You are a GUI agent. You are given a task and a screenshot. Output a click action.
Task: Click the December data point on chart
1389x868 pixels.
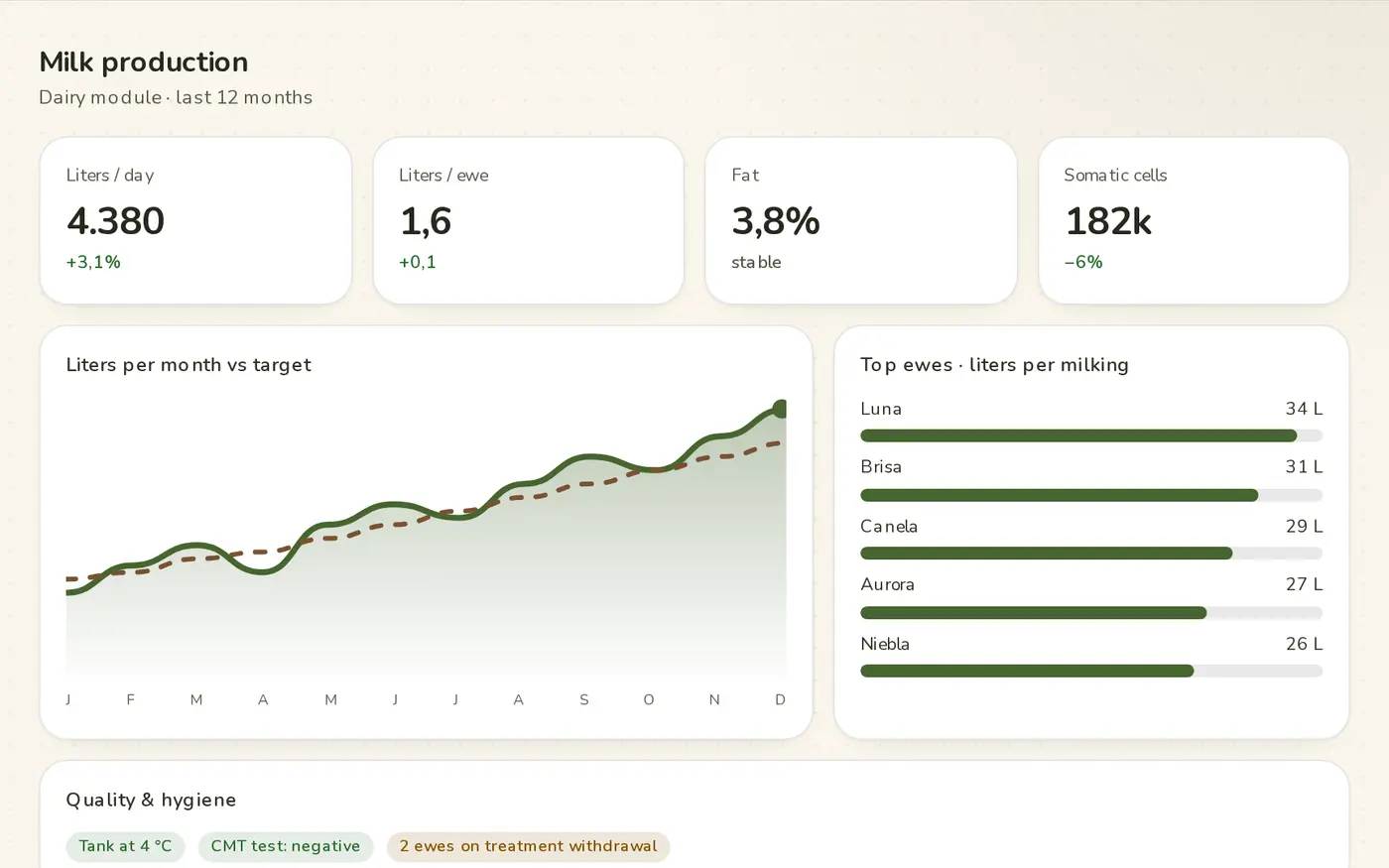click(x=781, y=409)
